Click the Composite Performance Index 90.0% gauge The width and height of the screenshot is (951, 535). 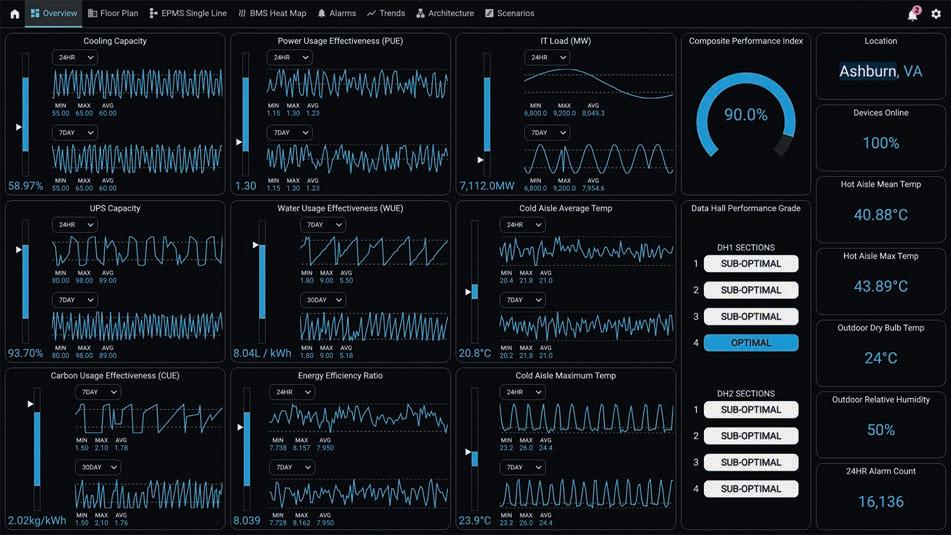(x=745, y=115)
